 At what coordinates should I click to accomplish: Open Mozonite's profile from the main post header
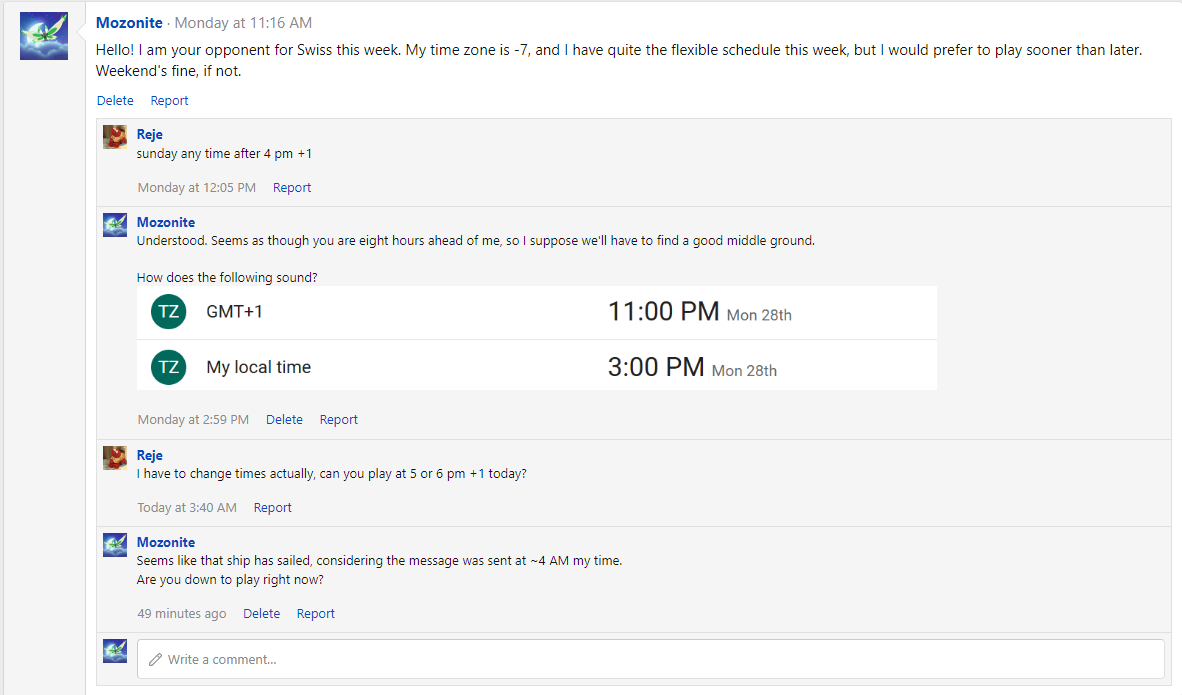(129, 23)
